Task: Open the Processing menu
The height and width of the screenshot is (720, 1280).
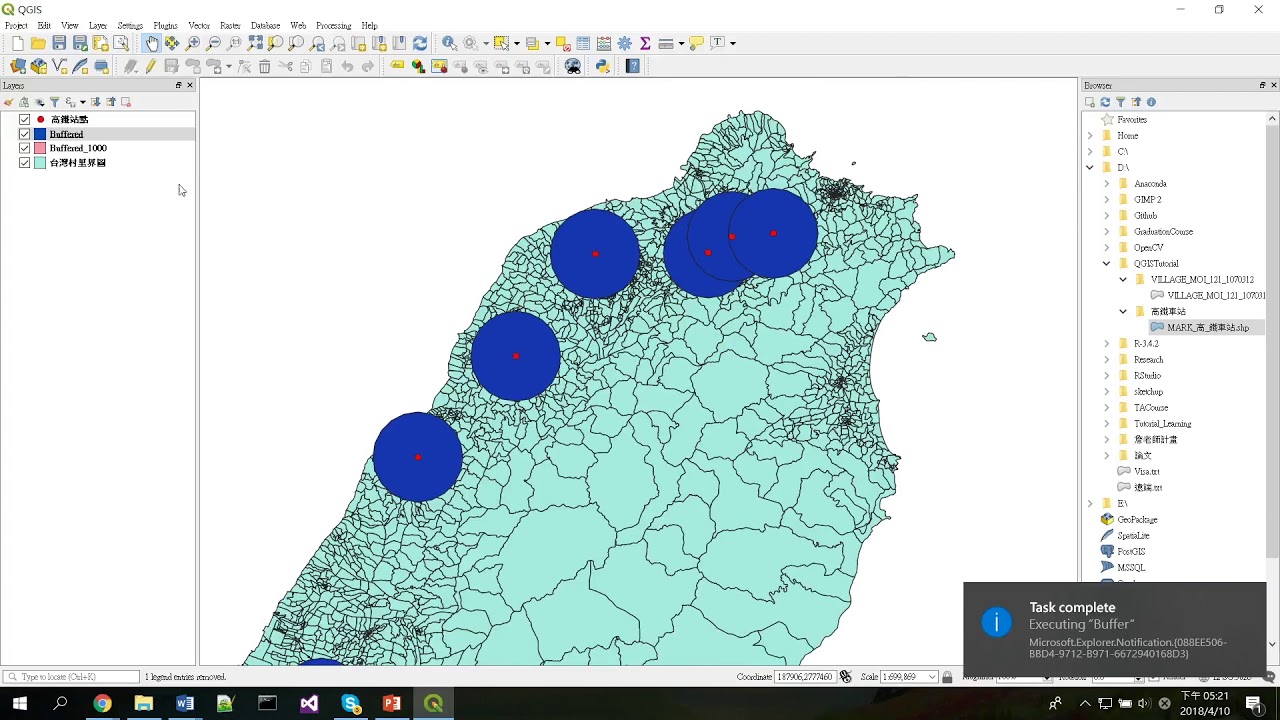Action: click(x=333, y=25)
